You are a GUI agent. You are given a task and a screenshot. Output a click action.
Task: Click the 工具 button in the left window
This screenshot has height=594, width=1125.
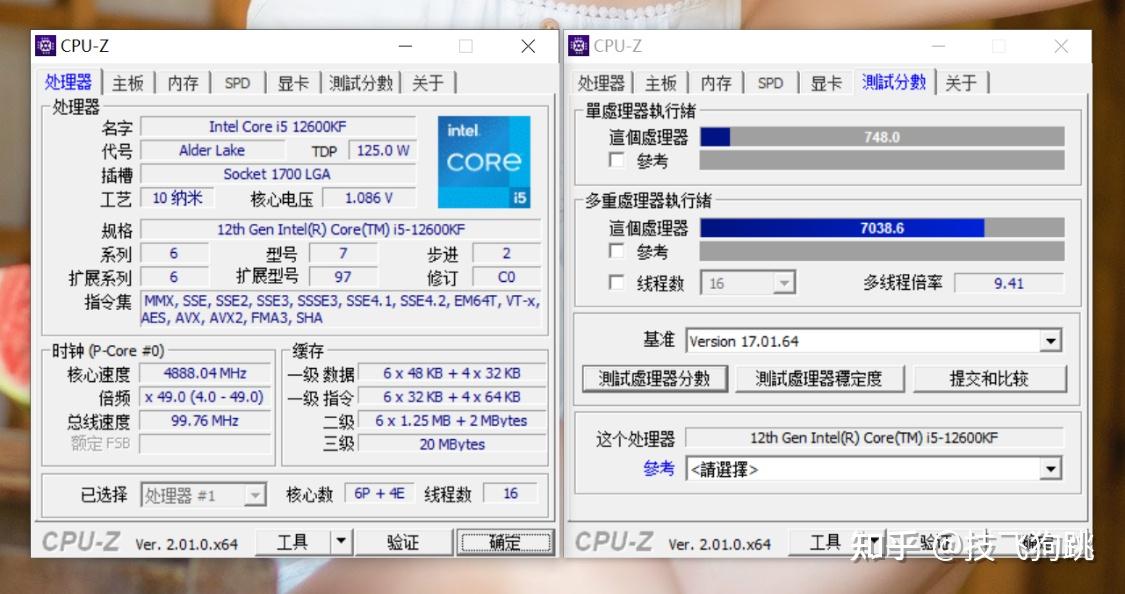[x=293, y=542]
